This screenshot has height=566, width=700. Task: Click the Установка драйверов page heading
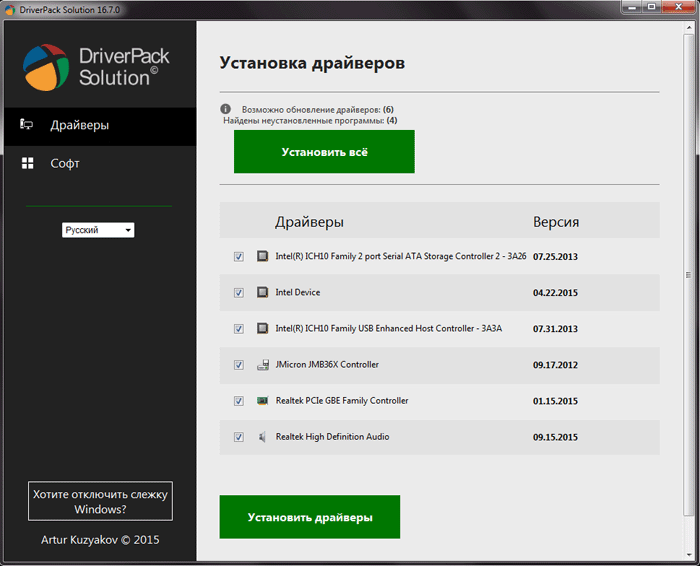312,63
